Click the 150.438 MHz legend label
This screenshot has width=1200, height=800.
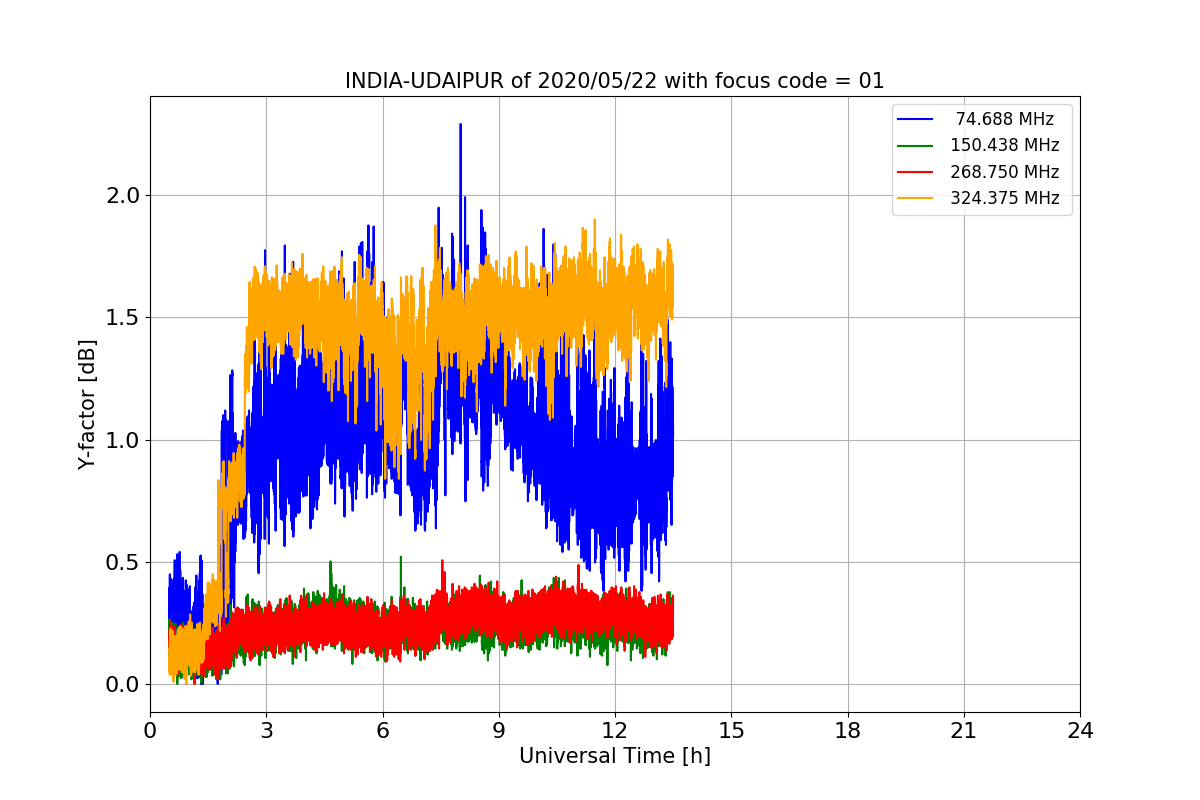tap(1004, 145)
